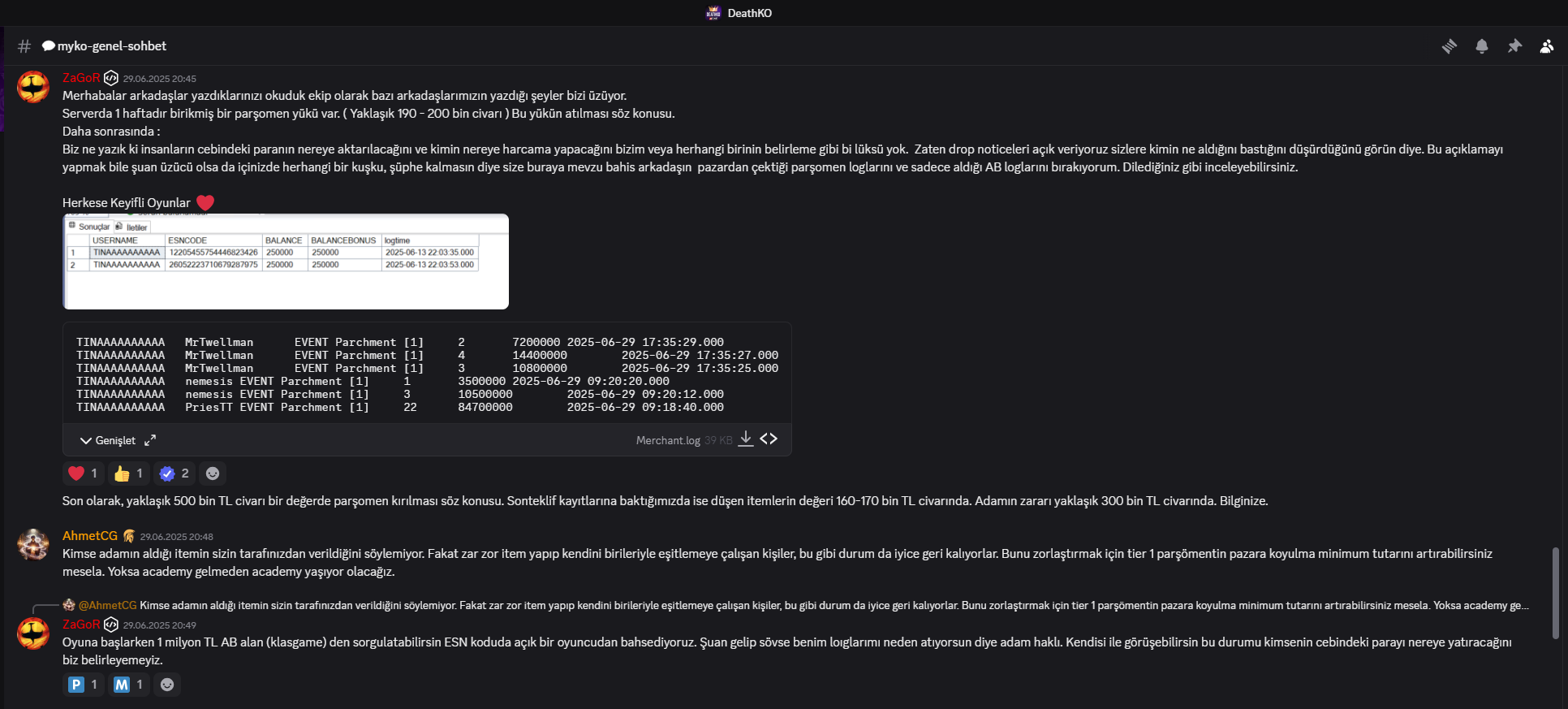Add reaction to ZaGoR's first message
The height and width of the screenshot is (709, 1568).
click(213, 473)
